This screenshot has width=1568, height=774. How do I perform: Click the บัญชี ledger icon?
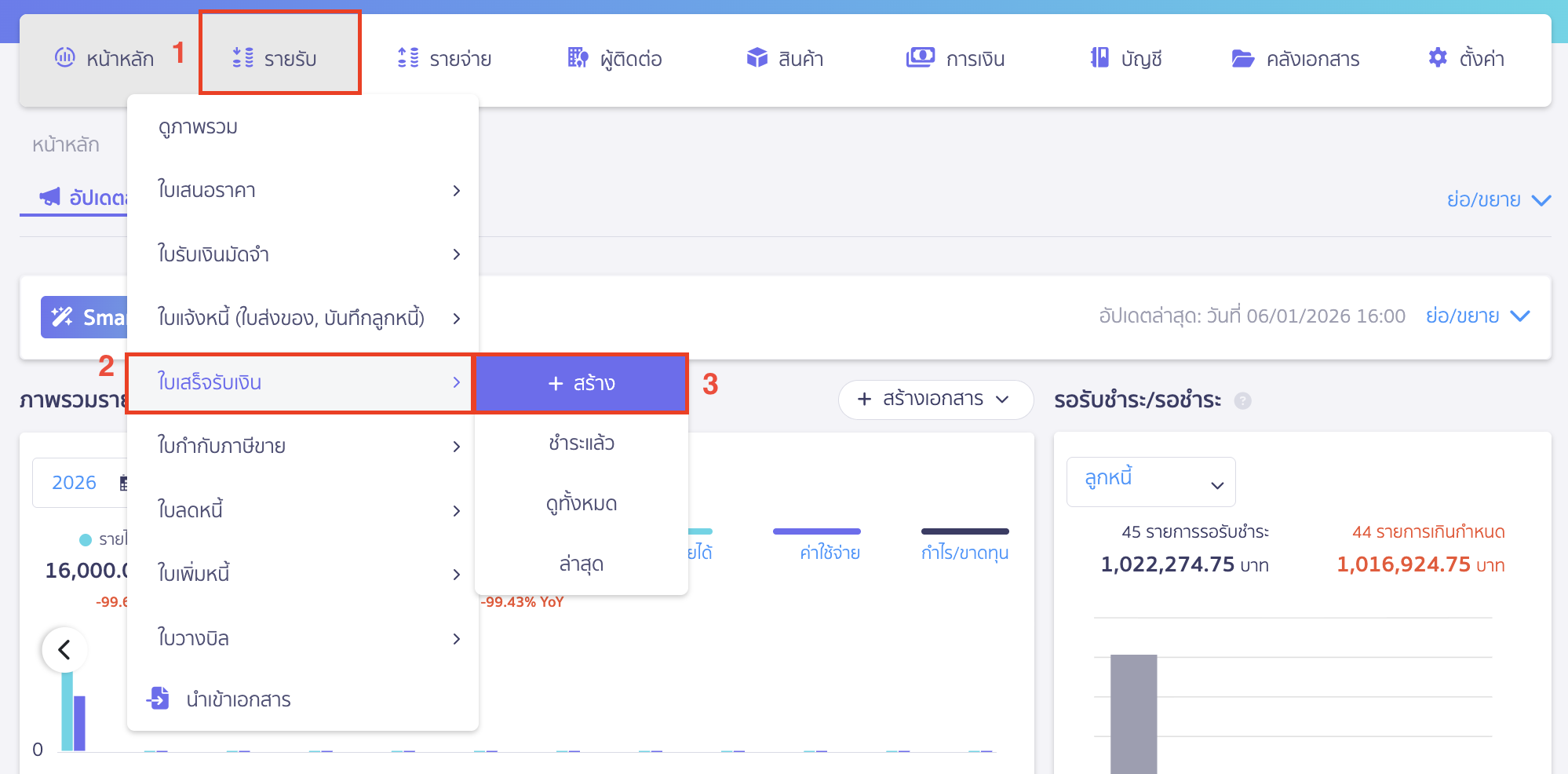(1099, 57)
